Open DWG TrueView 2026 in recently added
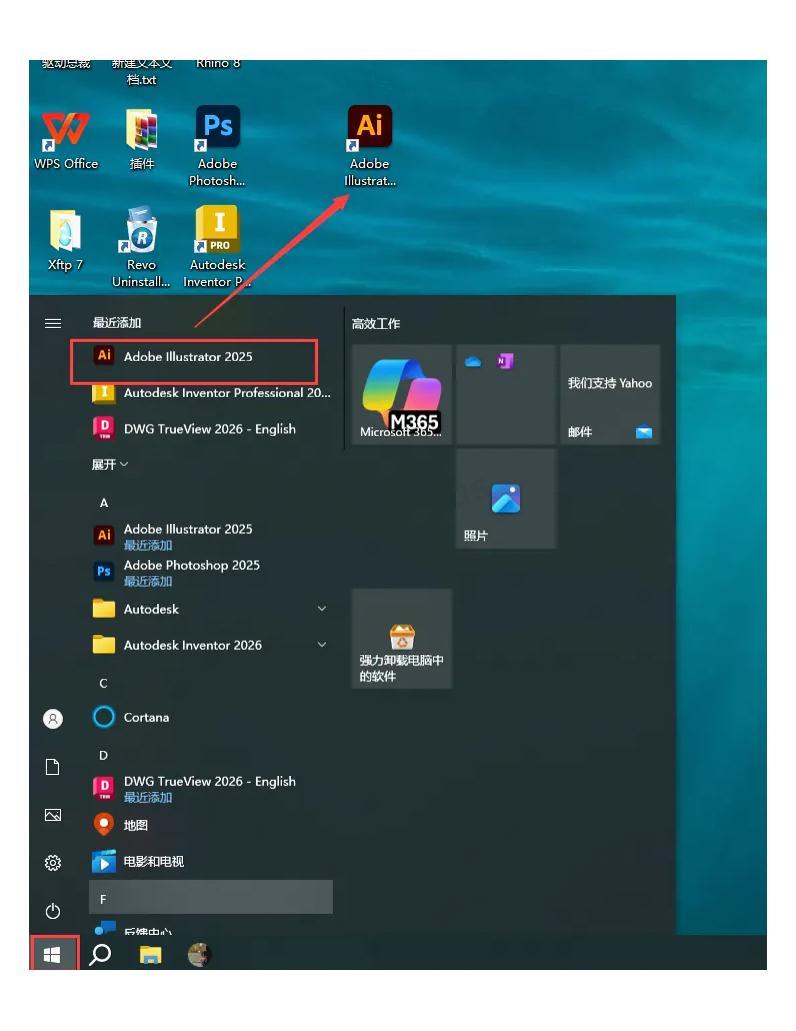This screenshot has height=1031, width=796. pyautogui.click(x=210, y=429)
